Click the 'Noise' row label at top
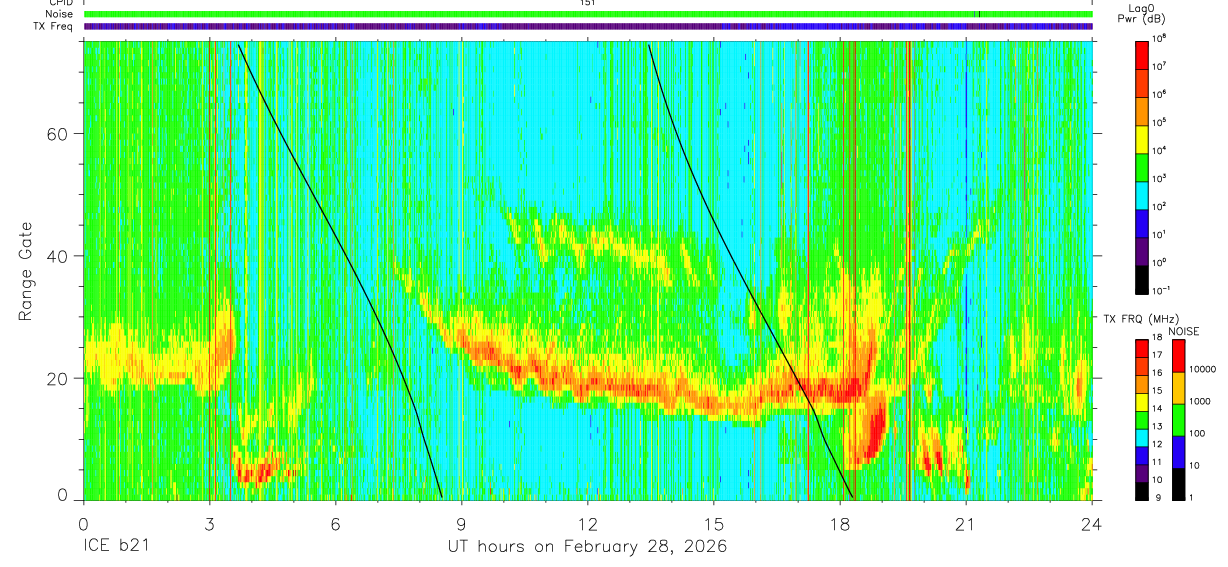1228x567 pixels. [x=58, y=14]
